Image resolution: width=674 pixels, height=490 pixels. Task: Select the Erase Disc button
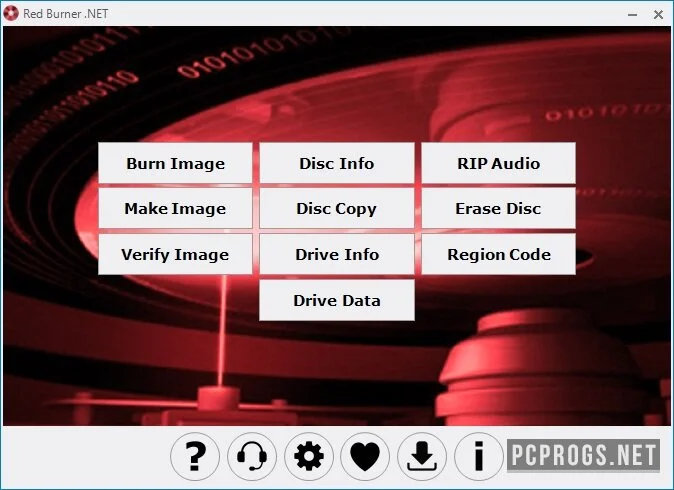point(499,208)
